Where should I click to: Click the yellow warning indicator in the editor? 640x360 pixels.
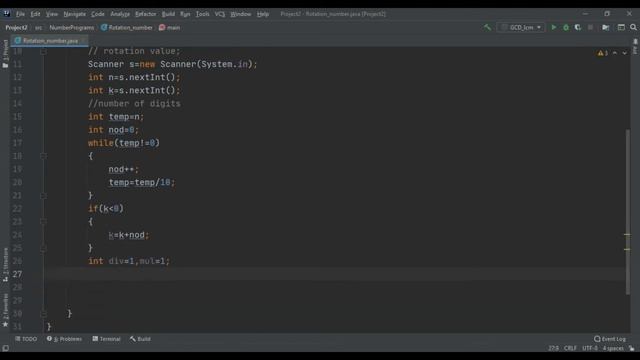pos(602,53)
